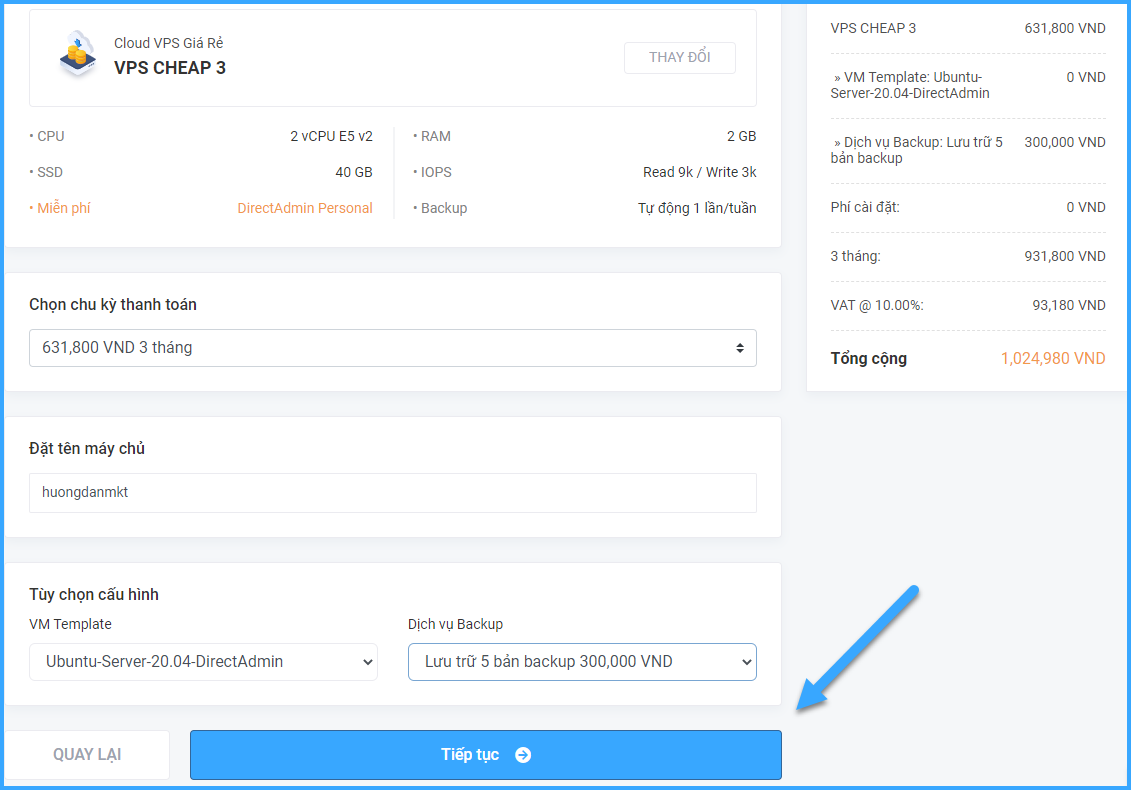This screenshot has width=1131, height=790.
Task: Click the blue Tiếp tục button
Action: click(485, 755)
